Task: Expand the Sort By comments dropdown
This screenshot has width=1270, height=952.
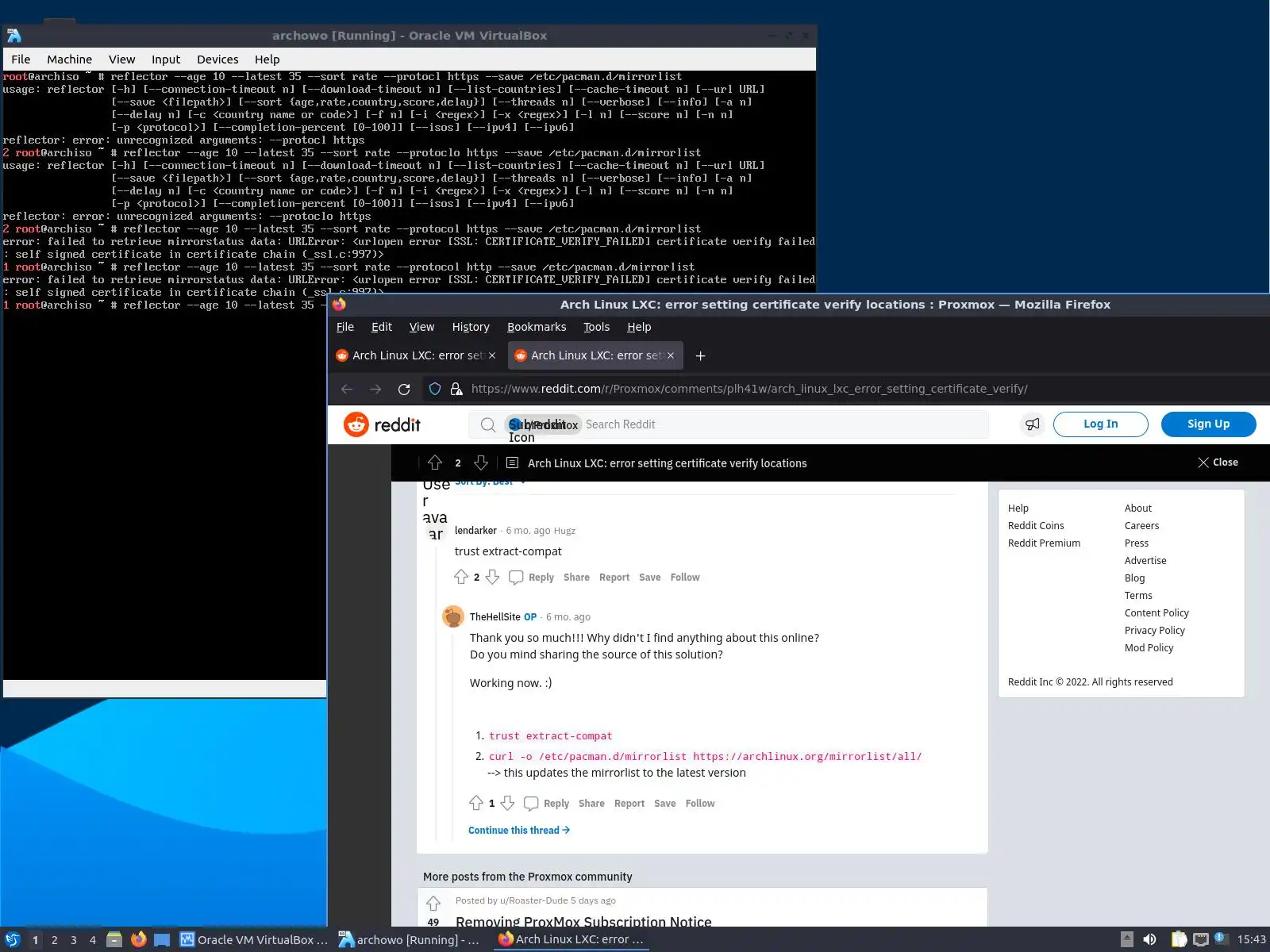Action: tap(490, 482)
